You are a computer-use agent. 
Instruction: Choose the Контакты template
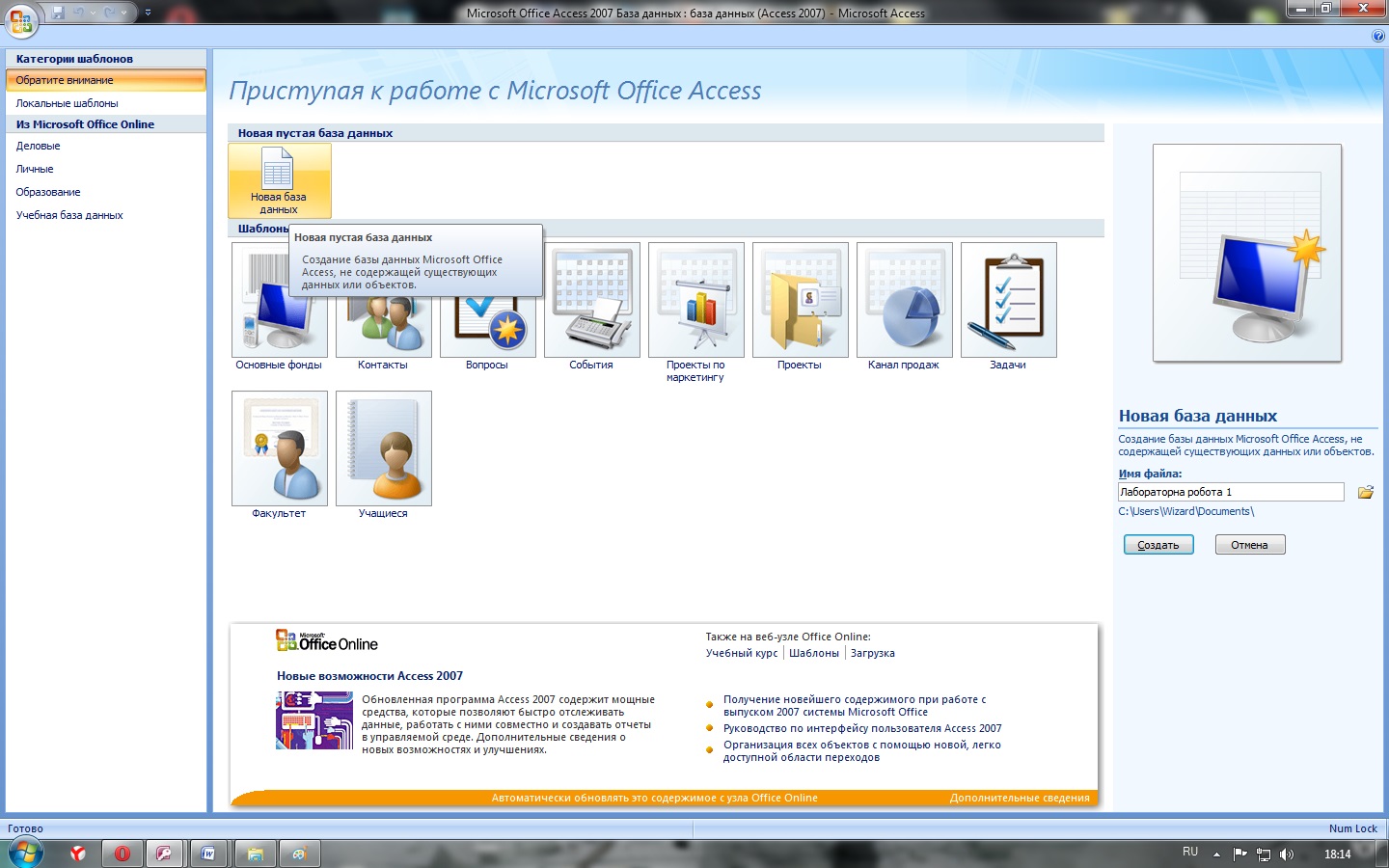(x=383, y=307)
